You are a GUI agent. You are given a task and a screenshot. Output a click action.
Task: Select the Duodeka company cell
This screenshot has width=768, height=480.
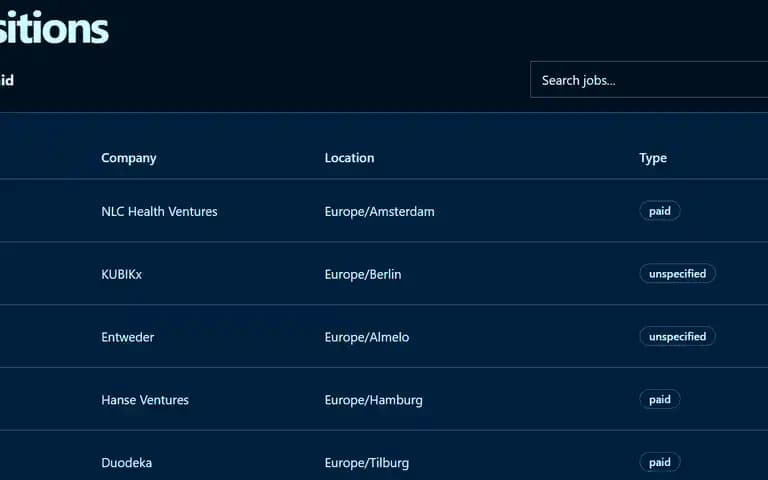(126, 462)
